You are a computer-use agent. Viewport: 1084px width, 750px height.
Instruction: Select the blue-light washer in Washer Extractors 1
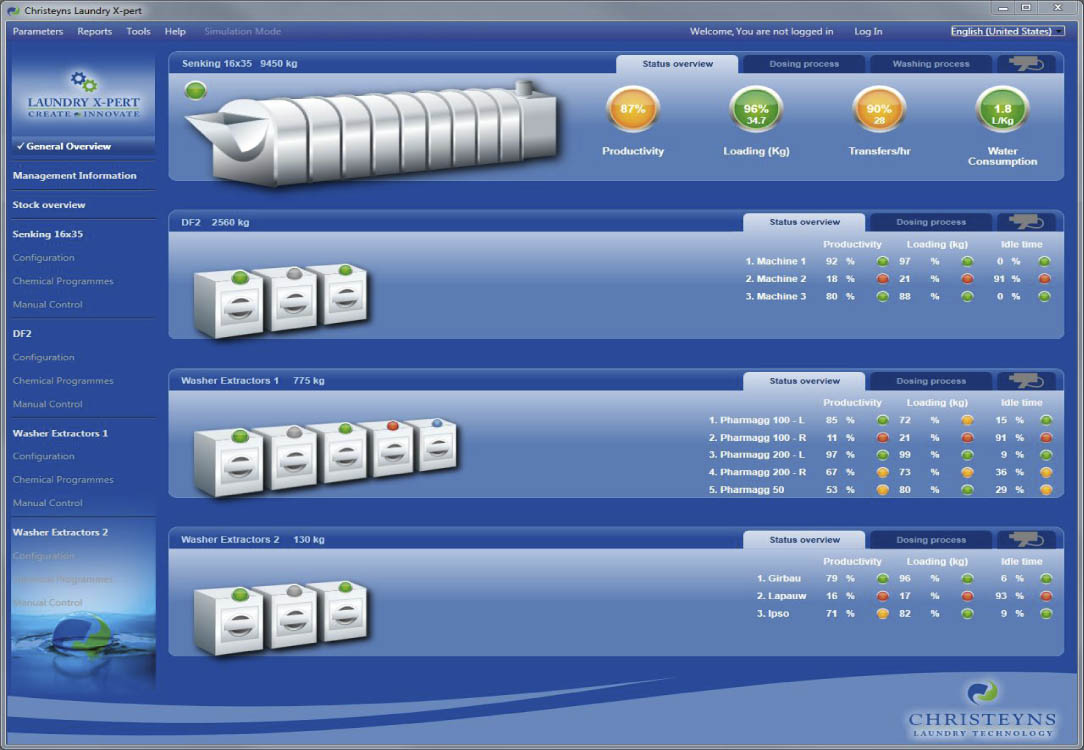click(x=435, y=444)
